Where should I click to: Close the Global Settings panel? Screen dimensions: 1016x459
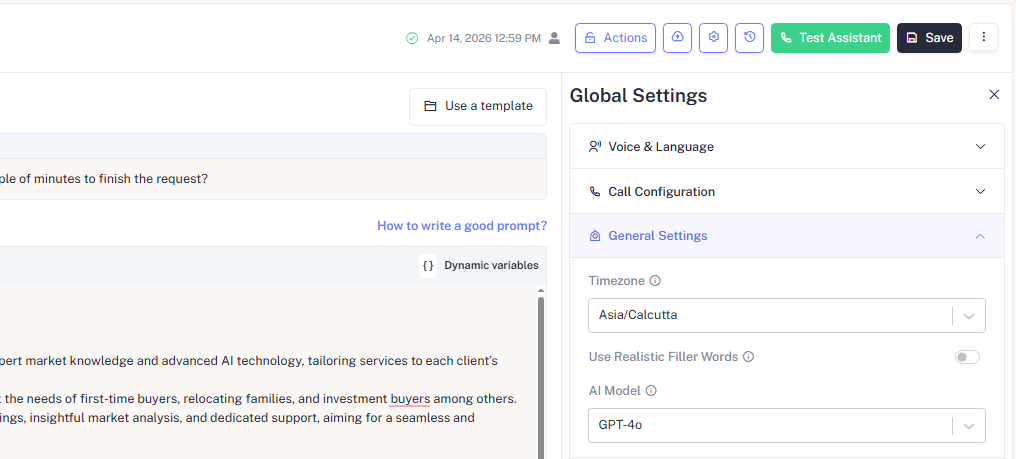pyautogui.click(x=994, y=95)
